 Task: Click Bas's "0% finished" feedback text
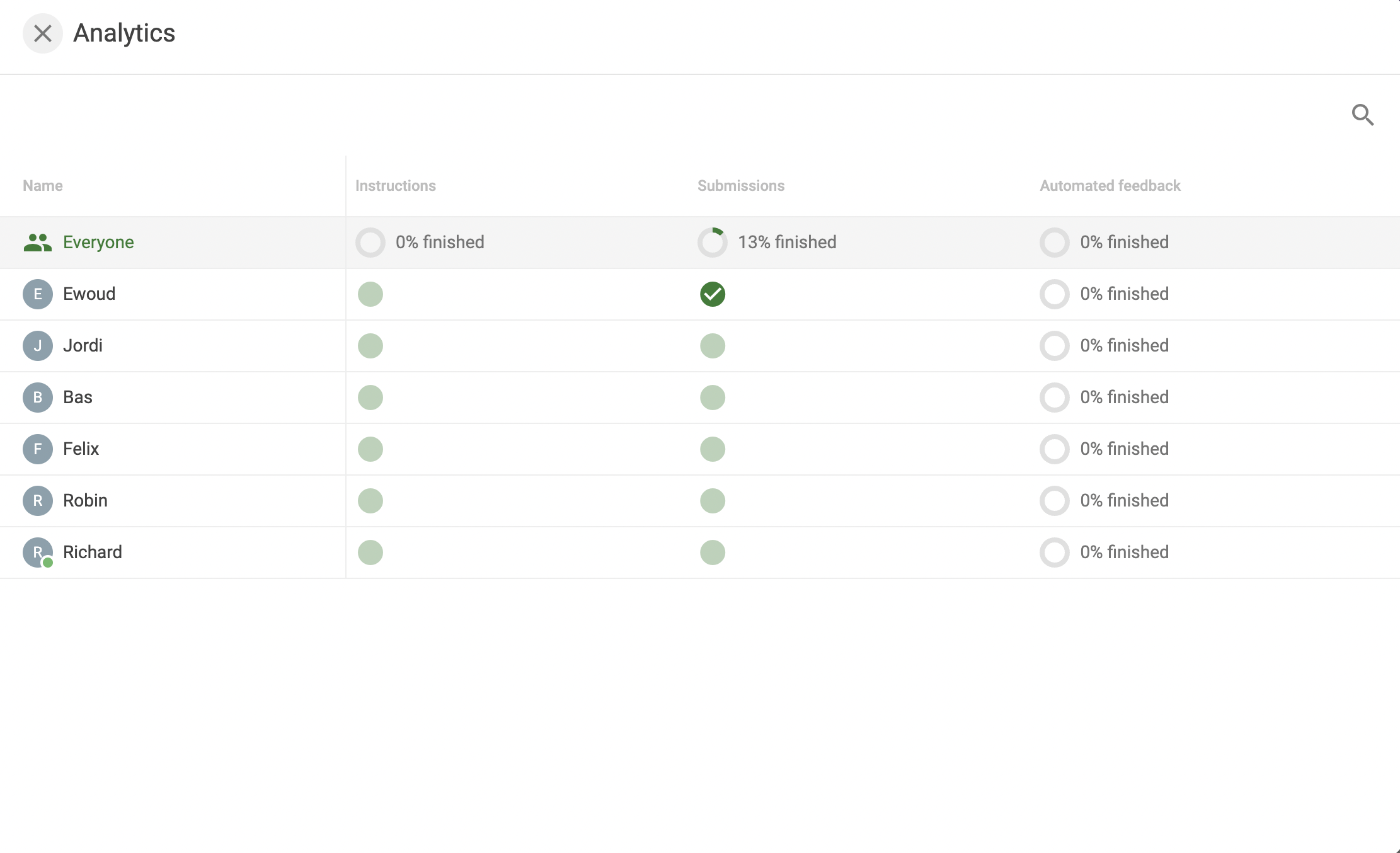[1125, 398]
